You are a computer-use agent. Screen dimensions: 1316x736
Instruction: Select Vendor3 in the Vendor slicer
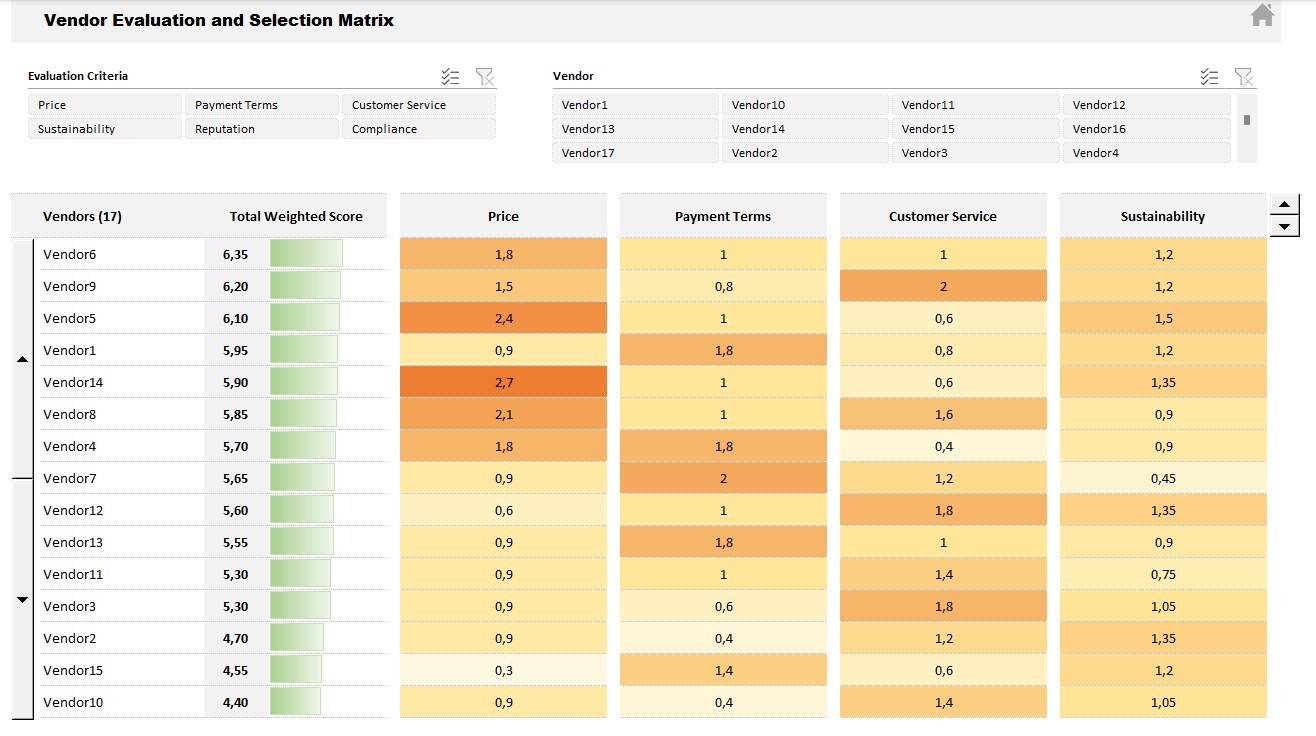pos(975,153)
